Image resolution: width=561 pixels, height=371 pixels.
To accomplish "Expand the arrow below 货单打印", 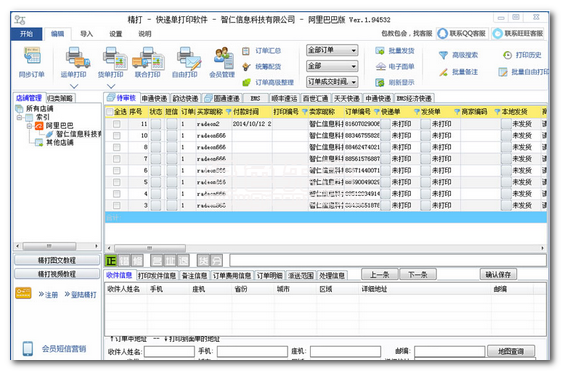I will tap(111, 86).
